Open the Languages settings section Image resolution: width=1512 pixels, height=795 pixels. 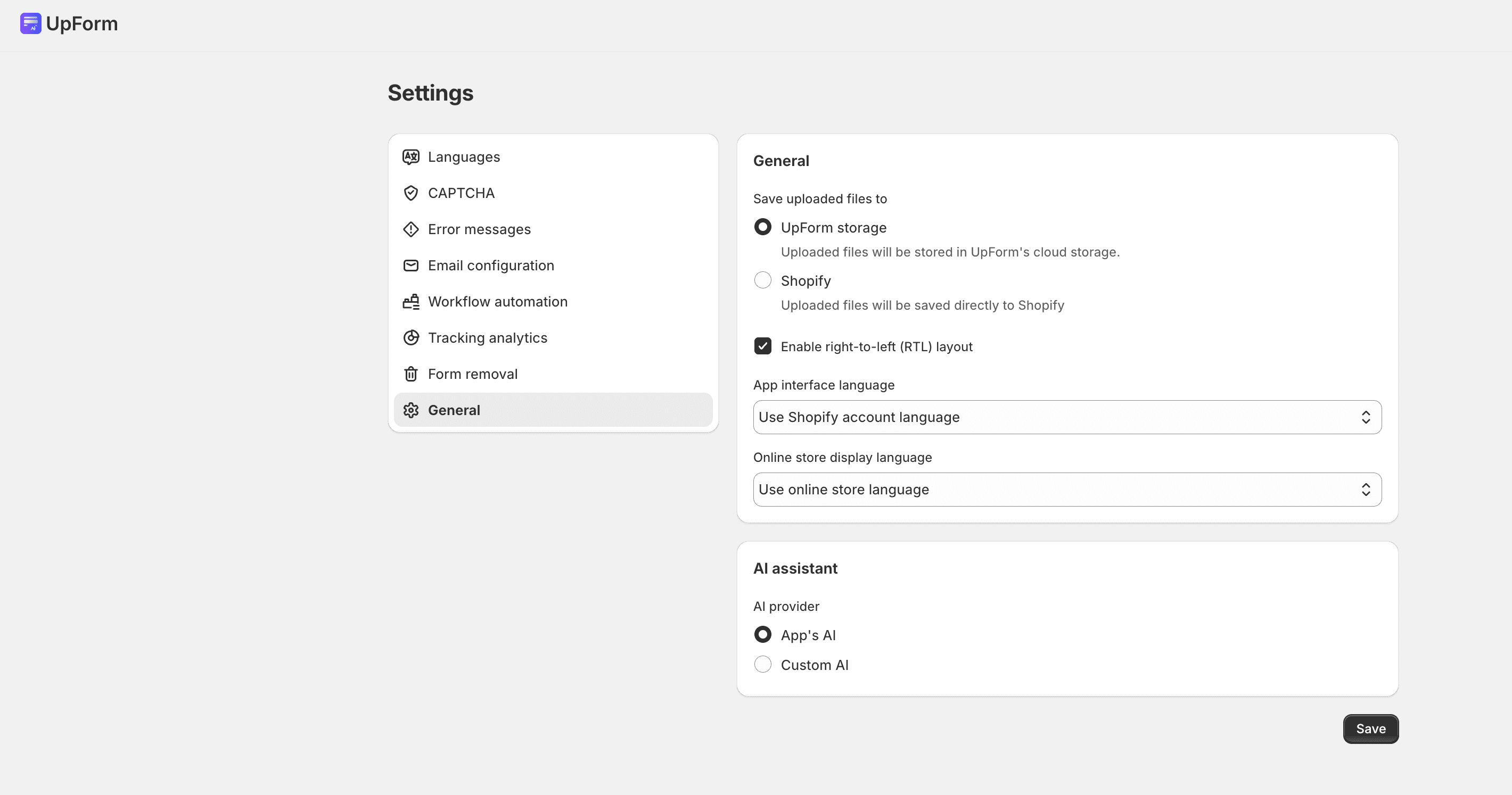553,156
